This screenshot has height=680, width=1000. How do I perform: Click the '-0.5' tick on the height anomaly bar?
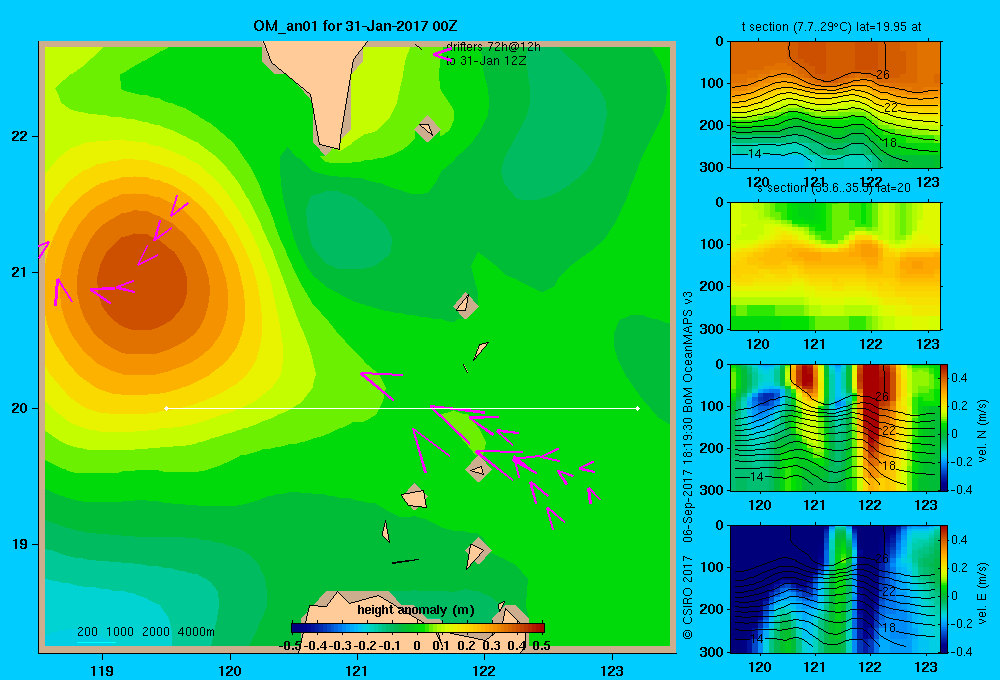click(x=290, y=646)
